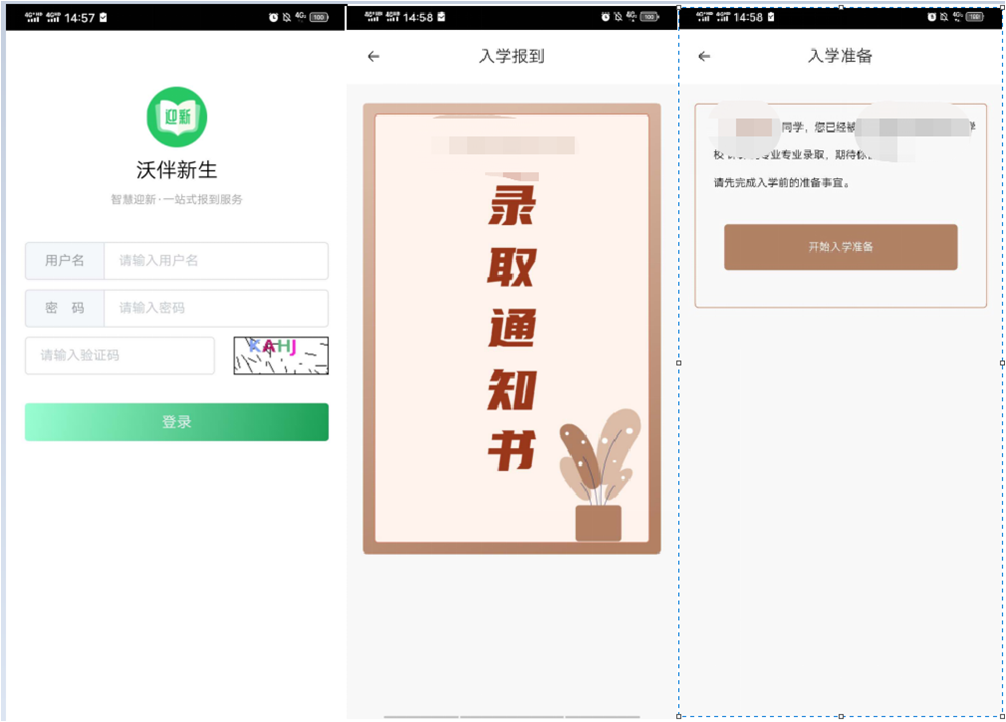Viewport: 1006px width, 722px height.
Task: Tap muted bell icon on 入学准备 status bar
Action: (x=946, y=17)
